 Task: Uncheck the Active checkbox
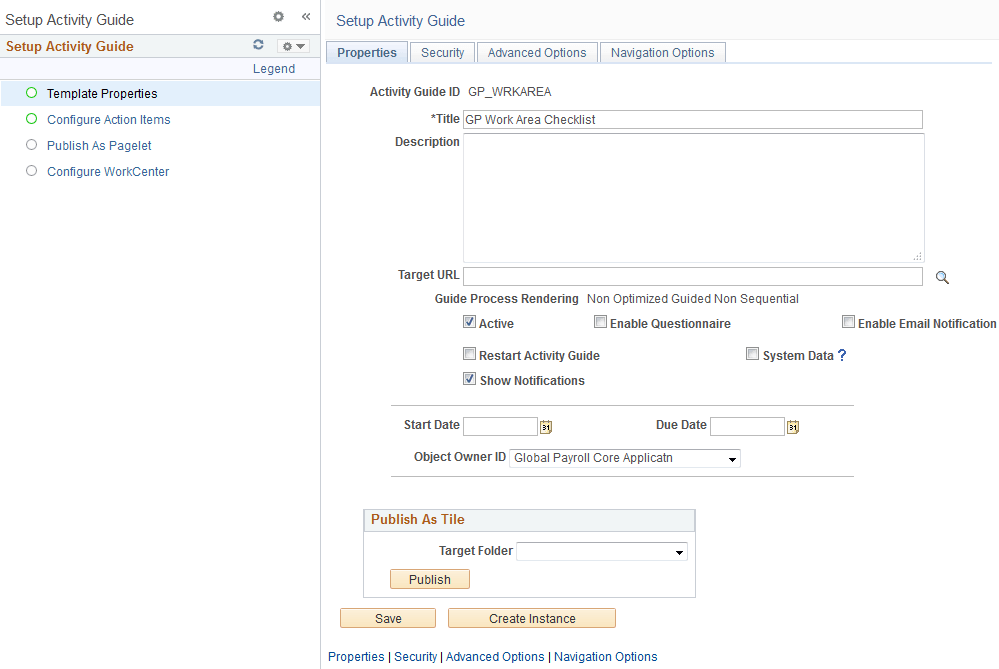click(x=469, y=322)
